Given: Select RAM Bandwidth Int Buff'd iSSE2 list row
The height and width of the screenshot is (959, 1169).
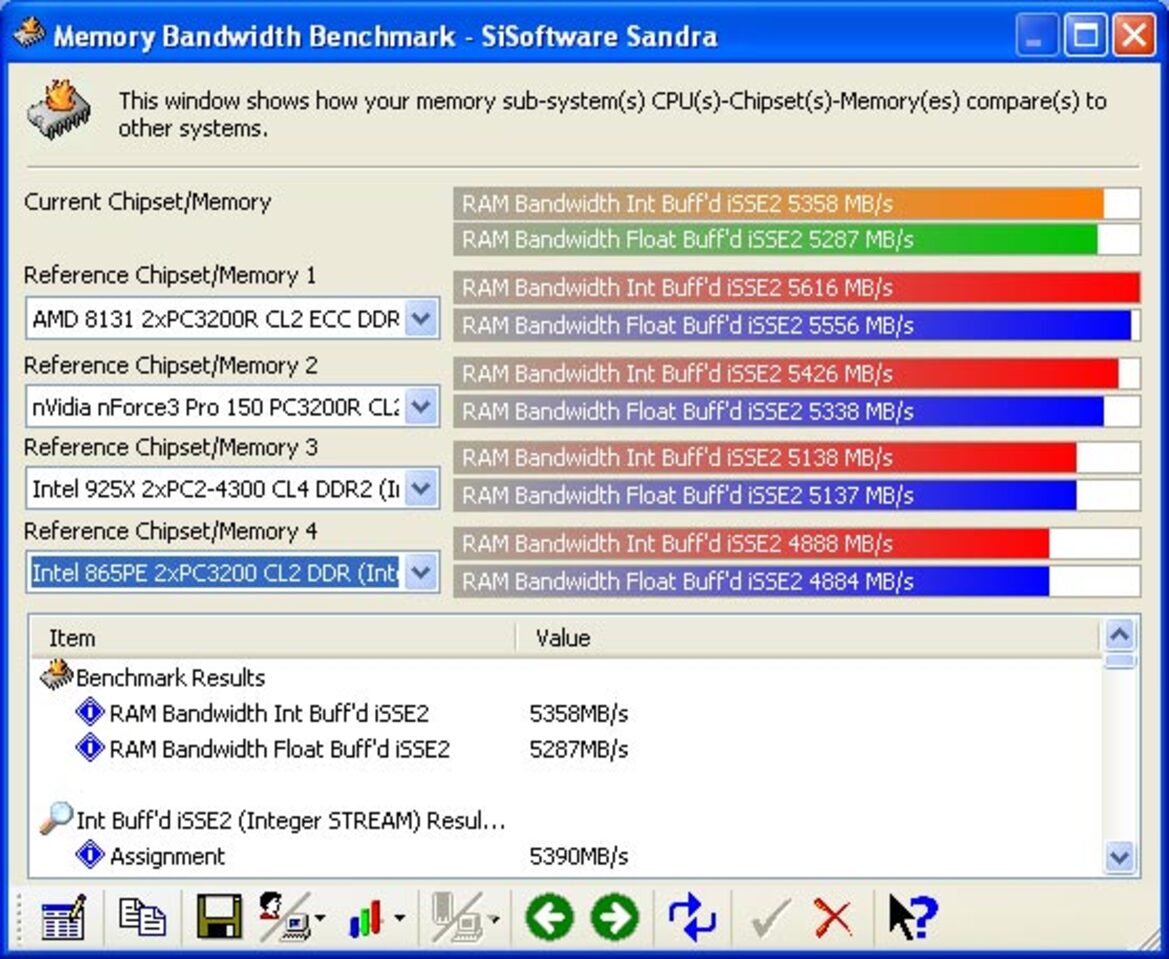Looking at the screenshot, I should coord(566,713).
